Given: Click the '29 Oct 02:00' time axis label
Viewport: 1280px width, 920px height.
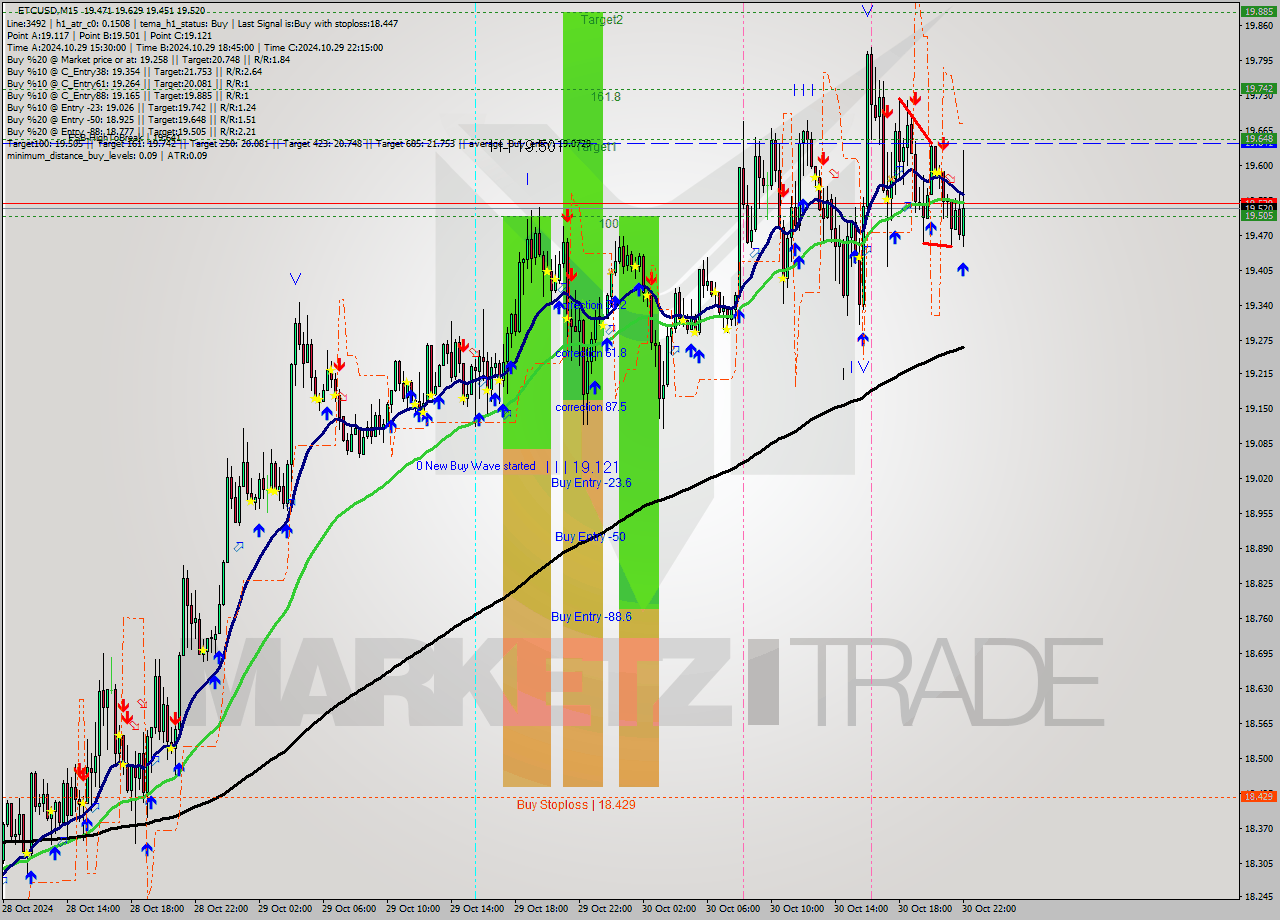Looking at the screenshot, I should pyautogui.click(x=284, y=909).
